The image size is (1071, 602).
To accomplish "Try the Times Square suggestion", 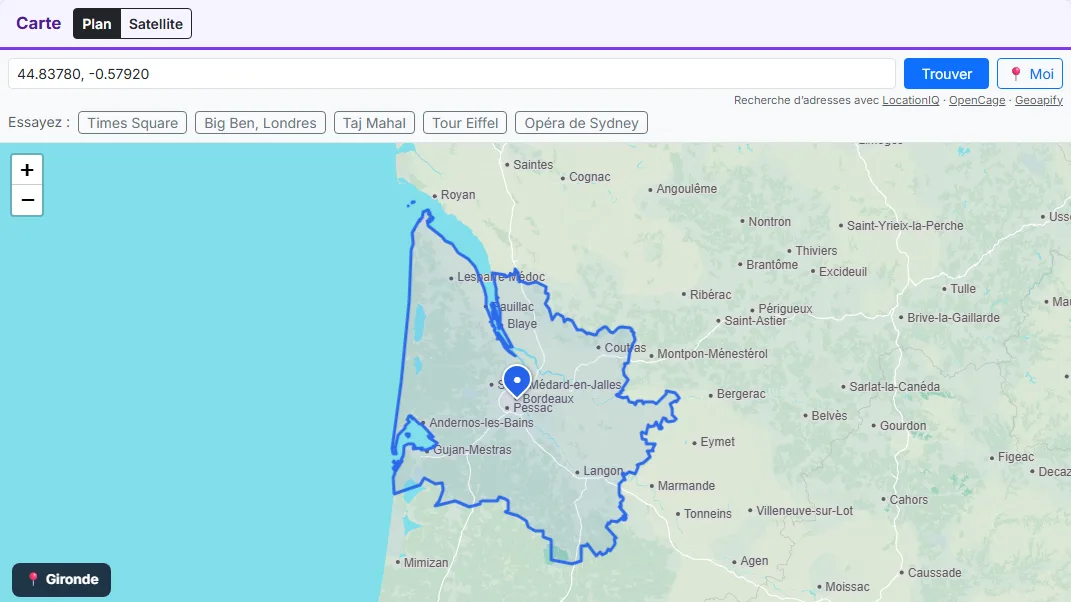I will click(x=133, y=123).
